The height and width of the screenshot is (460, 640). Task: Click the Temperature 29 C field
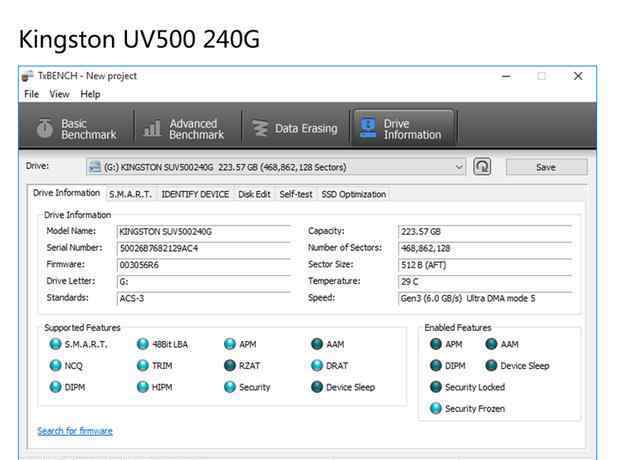[485, 282]
